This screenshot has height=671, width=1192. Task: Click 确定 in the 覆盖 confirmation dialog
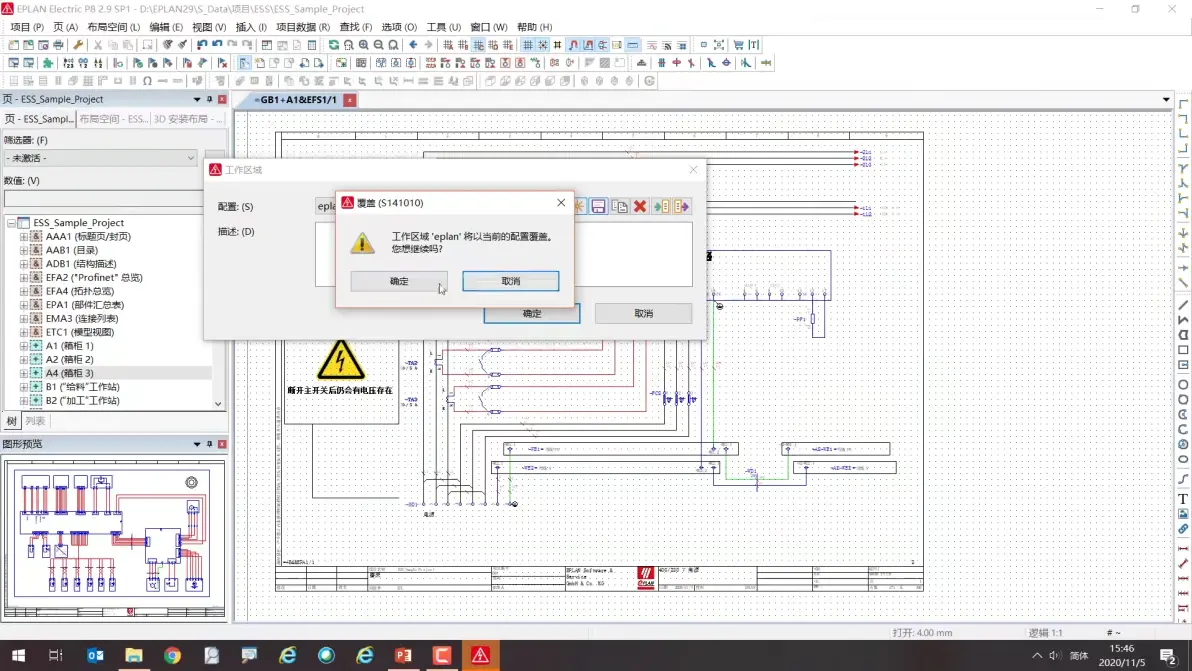coord(399,281)
